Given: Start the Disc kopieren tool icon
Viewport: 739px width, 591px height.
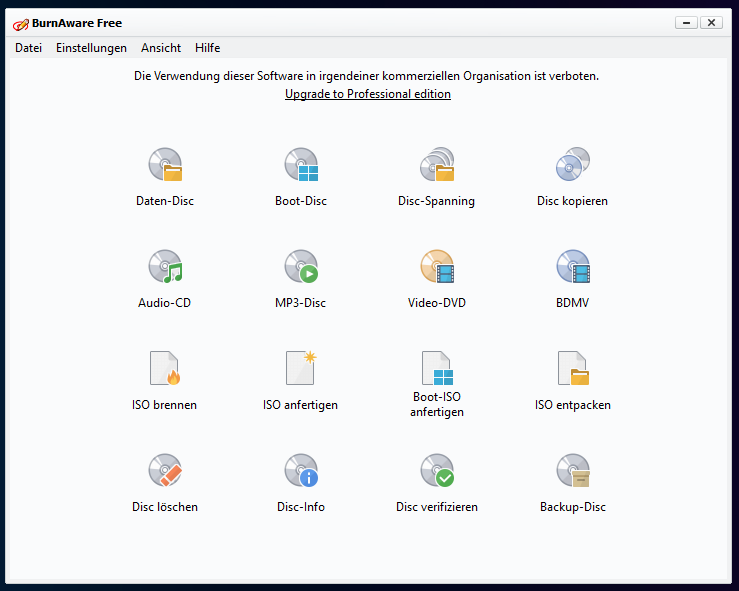Looking at the screenshot, I should pyautogui.click(x=573, y=164).
